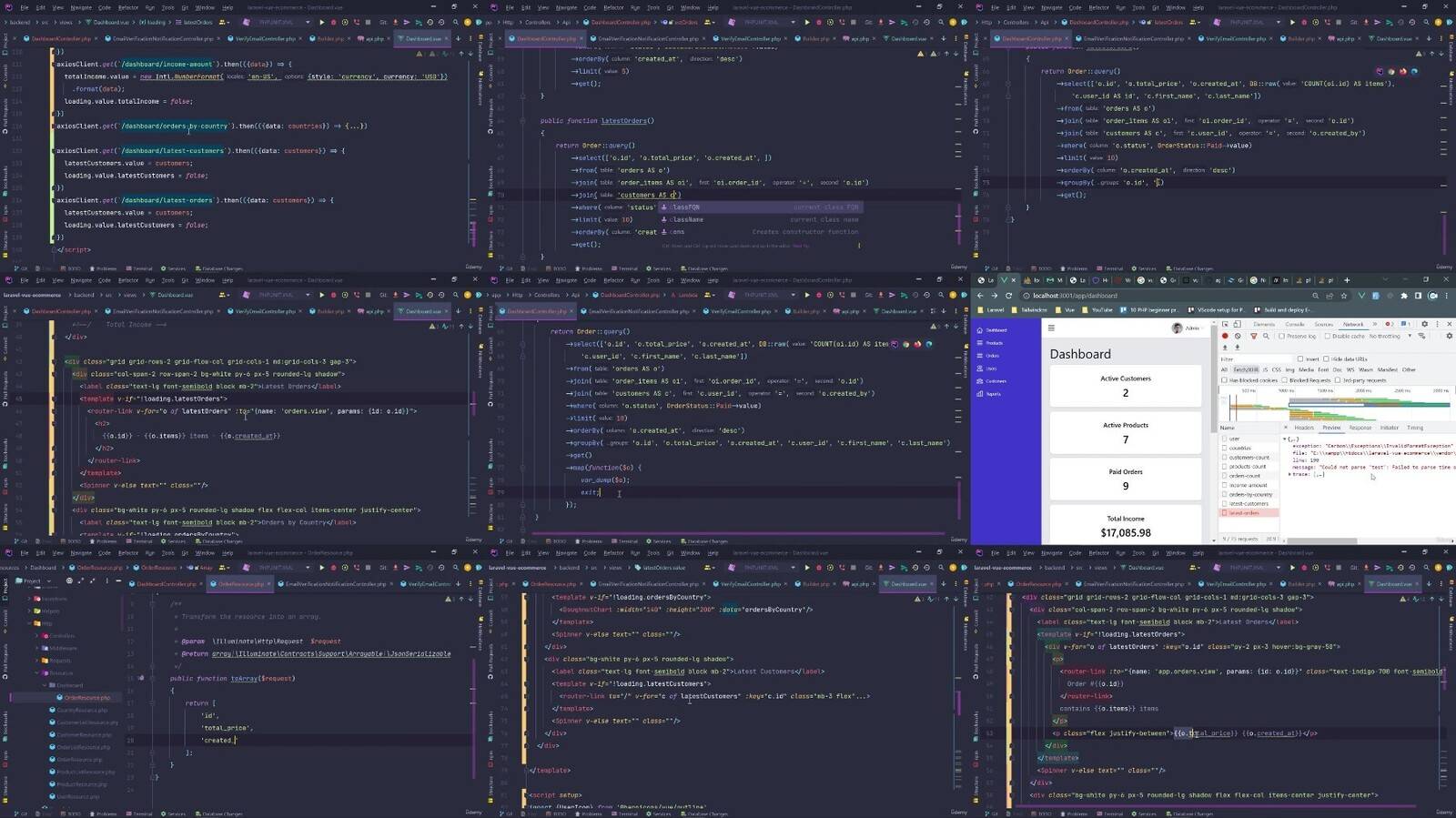This screenshot has height=818, width=1456.
Task: Start debugging in the axiosClient IDE window
Action: [x=333, y=22]
